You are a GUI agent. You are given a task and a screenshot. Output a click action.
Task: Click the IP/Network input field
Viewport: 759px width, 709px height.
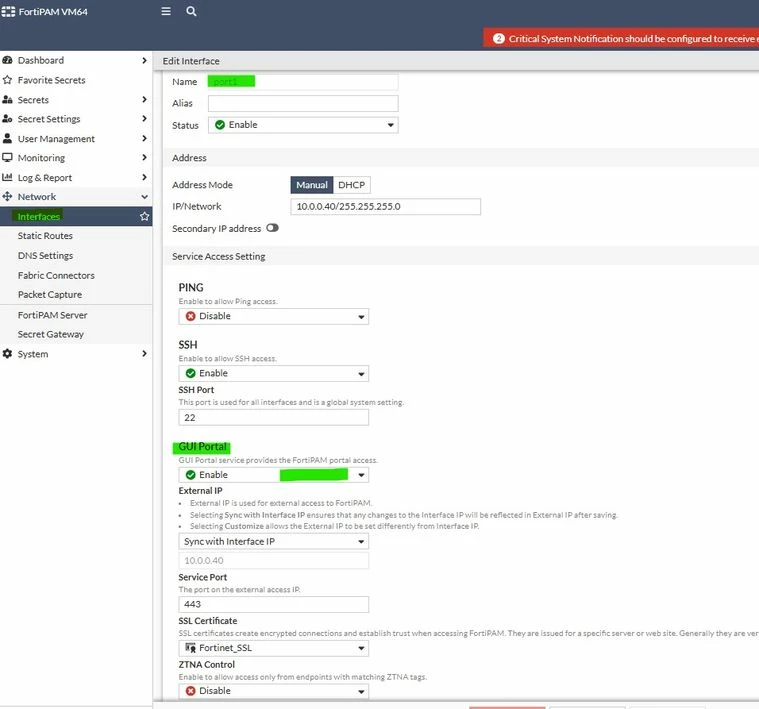pos(385,207)
